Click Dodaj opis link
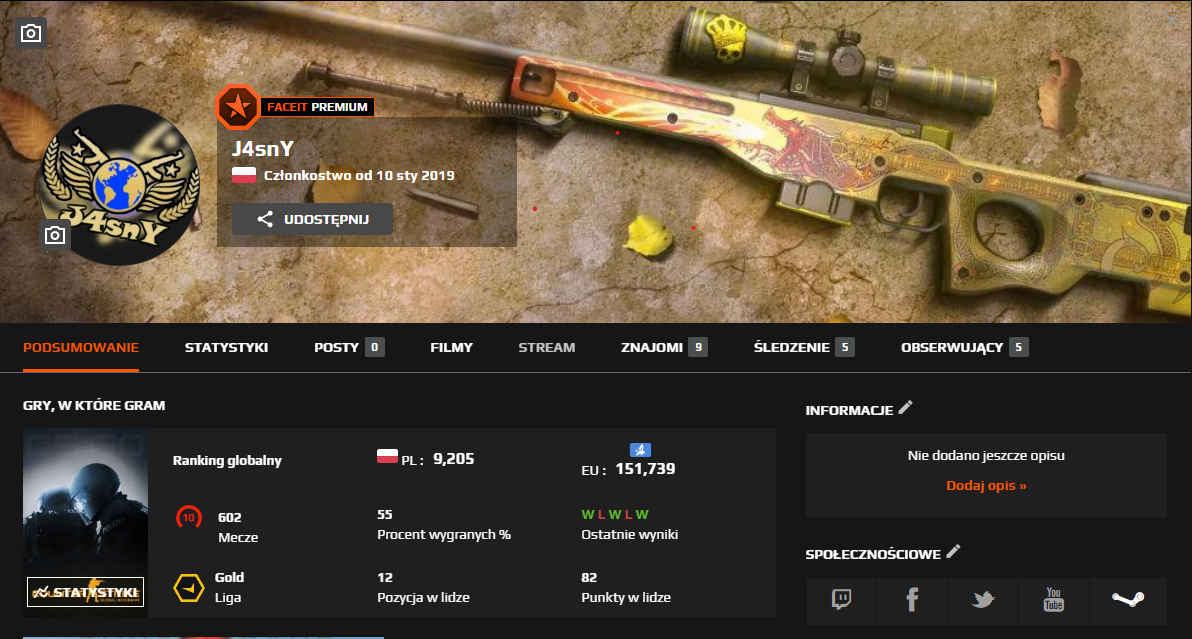The image size is (1192, 639). point(986,486)
